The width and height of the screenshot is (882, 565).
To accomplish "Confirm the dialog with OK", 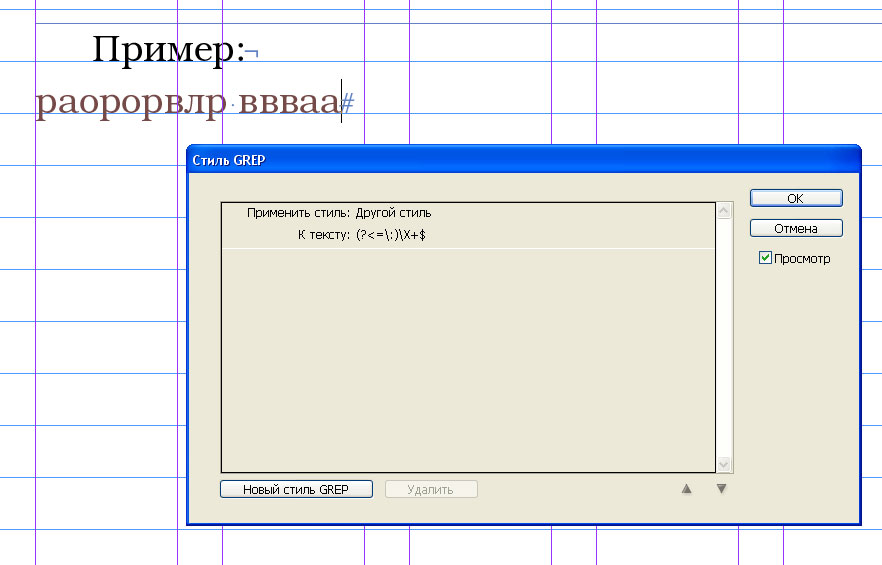I will point(796,198).
